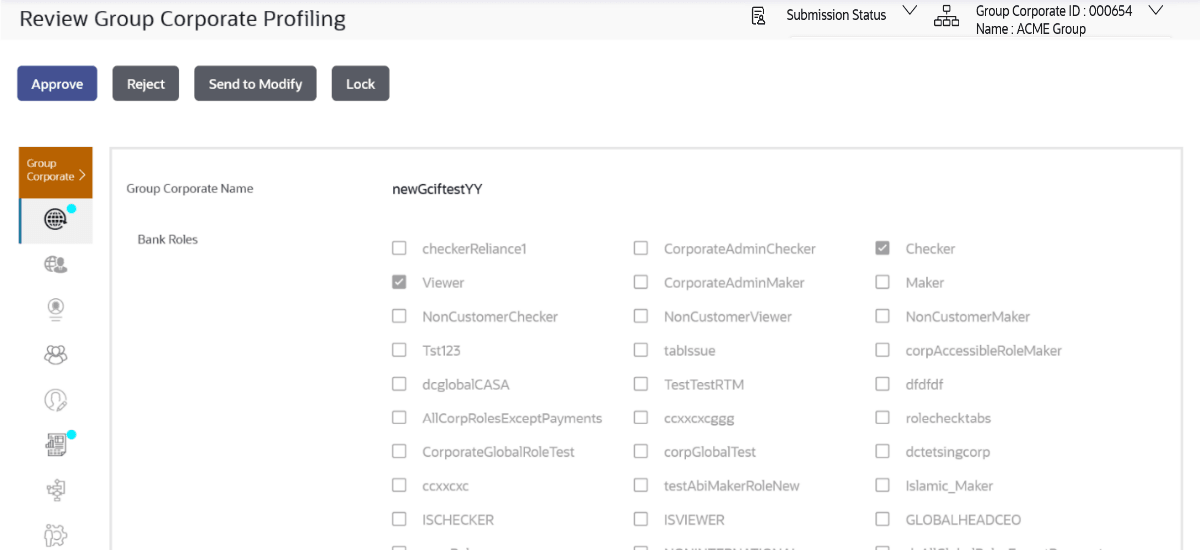Click the user edit pencil sidebar icon
This screenshot has width=1200, height=550.
click(x=56, y=400)
